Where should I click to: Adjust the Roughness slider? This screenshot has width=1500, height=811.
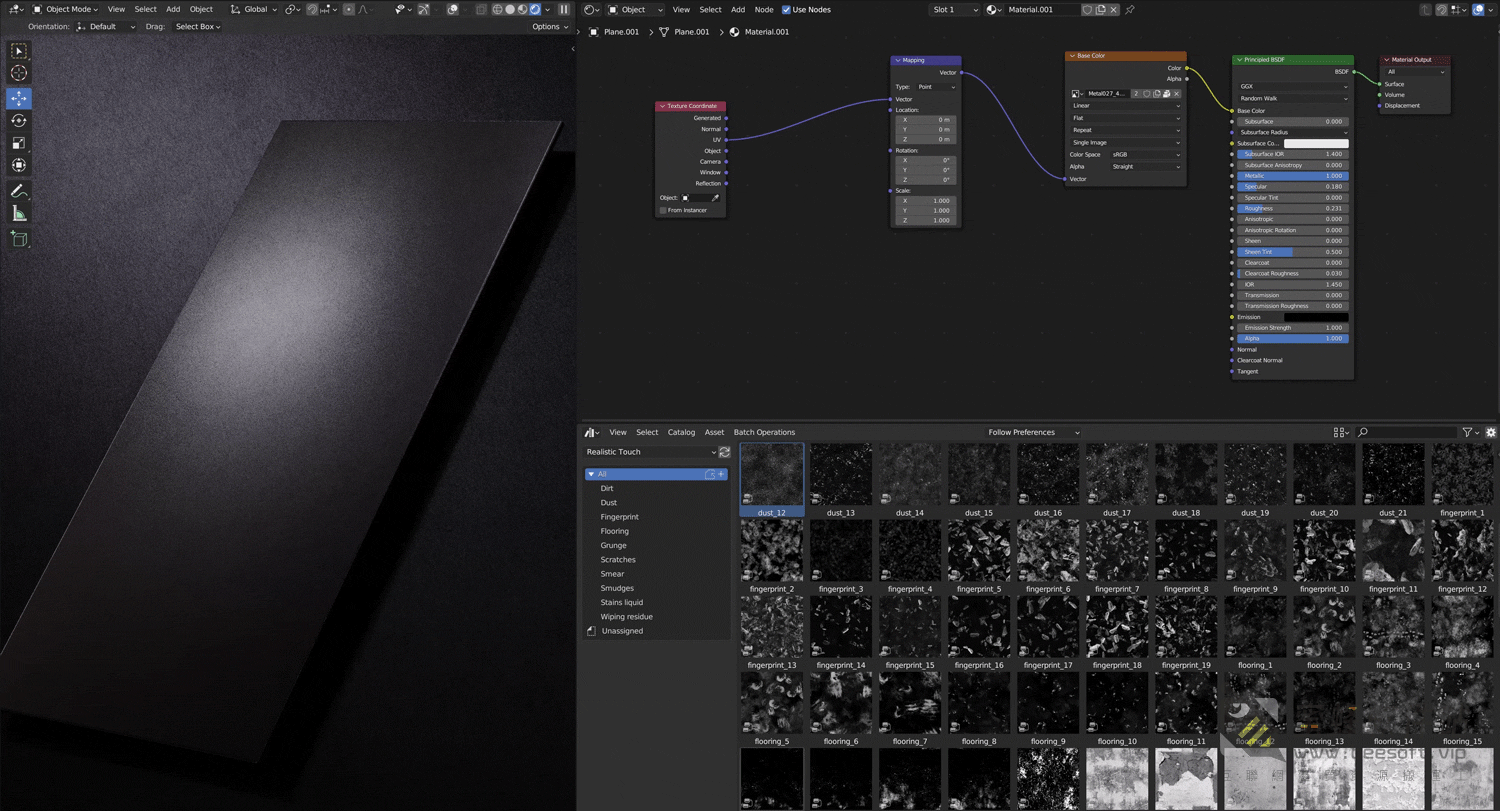[1293, 208]
